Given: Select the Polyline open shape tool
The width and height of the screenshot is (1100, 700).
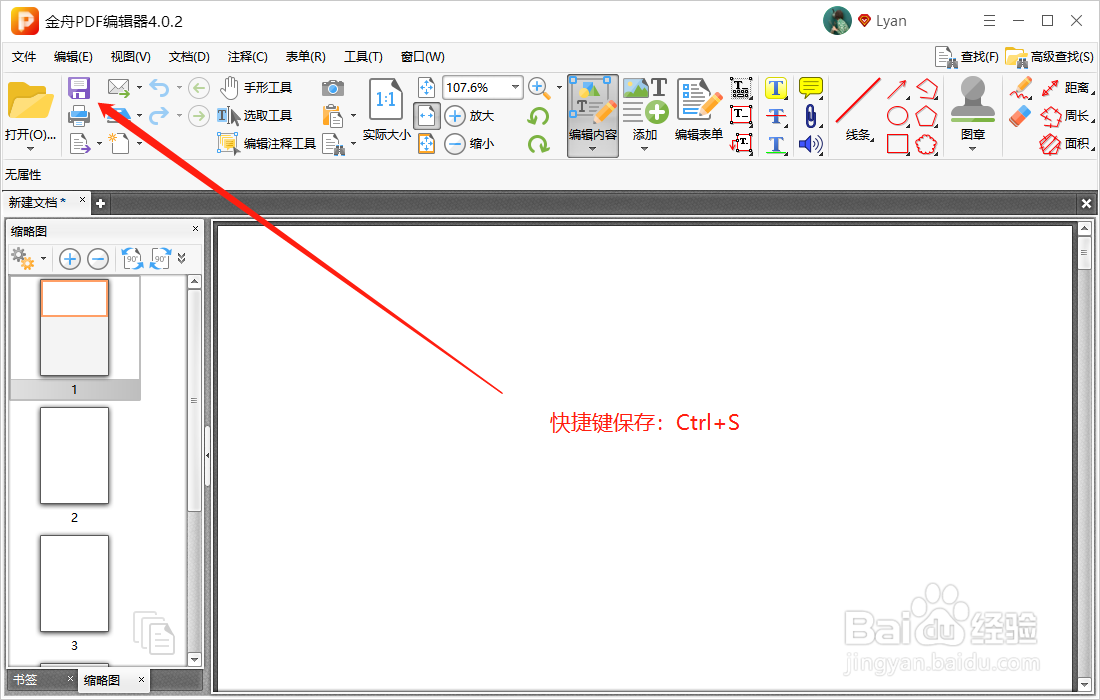Looking at the screenshot, I should (x=926, y=88).
